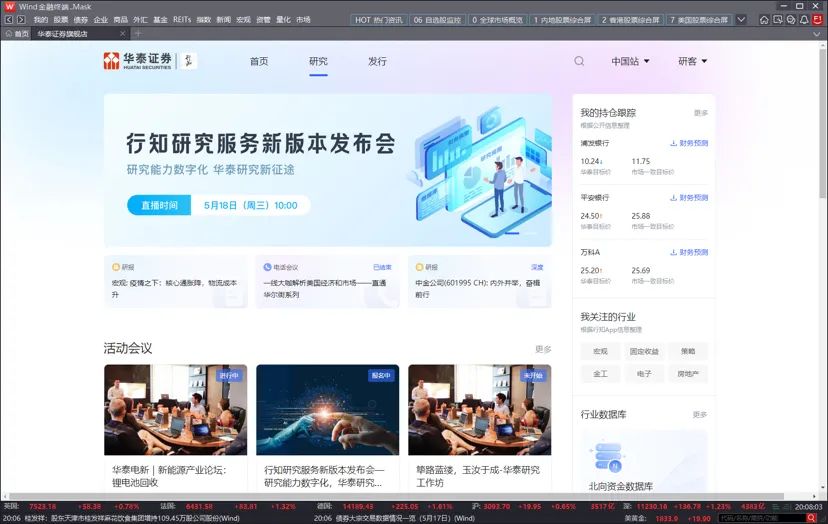The height and width of the screenshot is (524, 828).
Task: Click HOT 热门资讯 shortcut button
Action: pyautogui.click(x=379, y=20)
